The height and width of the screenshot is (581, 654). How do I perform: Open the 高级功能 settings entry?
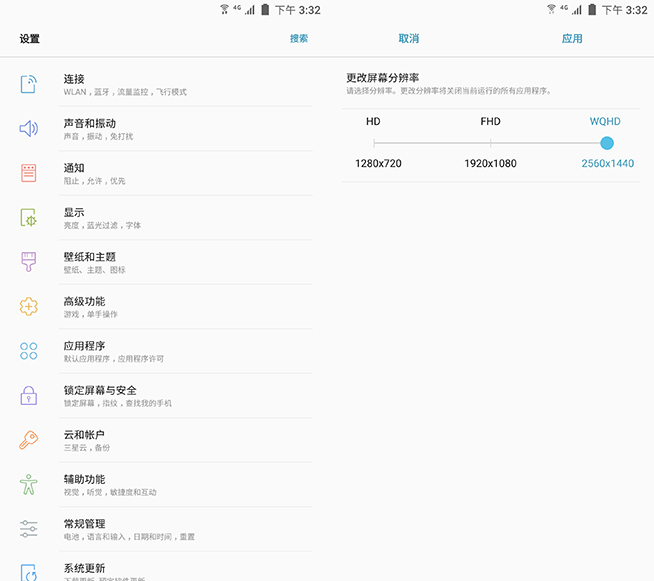(x=186, y=307)
